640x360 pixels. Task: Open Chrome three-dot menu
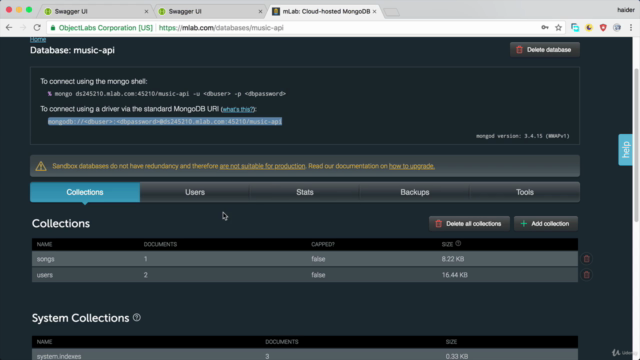631,28
